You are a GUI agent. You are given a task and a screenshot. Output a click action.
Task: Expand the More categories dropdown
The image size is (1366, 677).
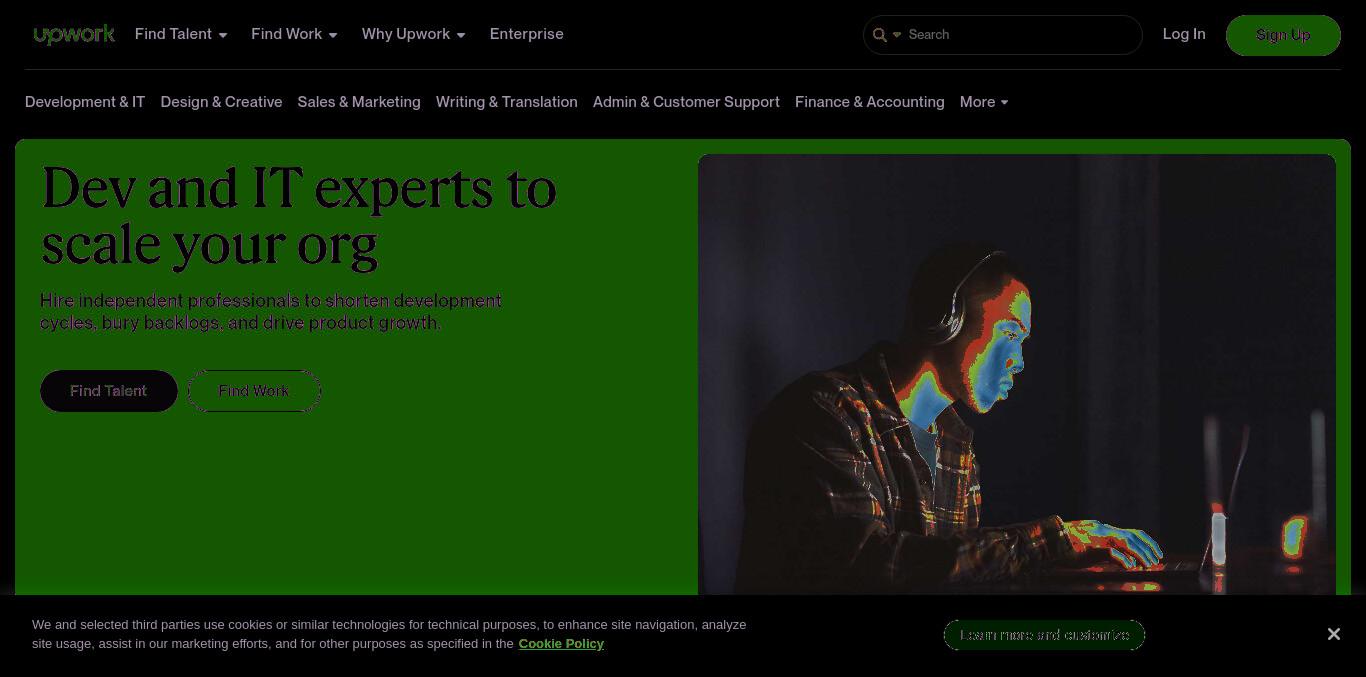pyautogui.click(x=984, y=102)
